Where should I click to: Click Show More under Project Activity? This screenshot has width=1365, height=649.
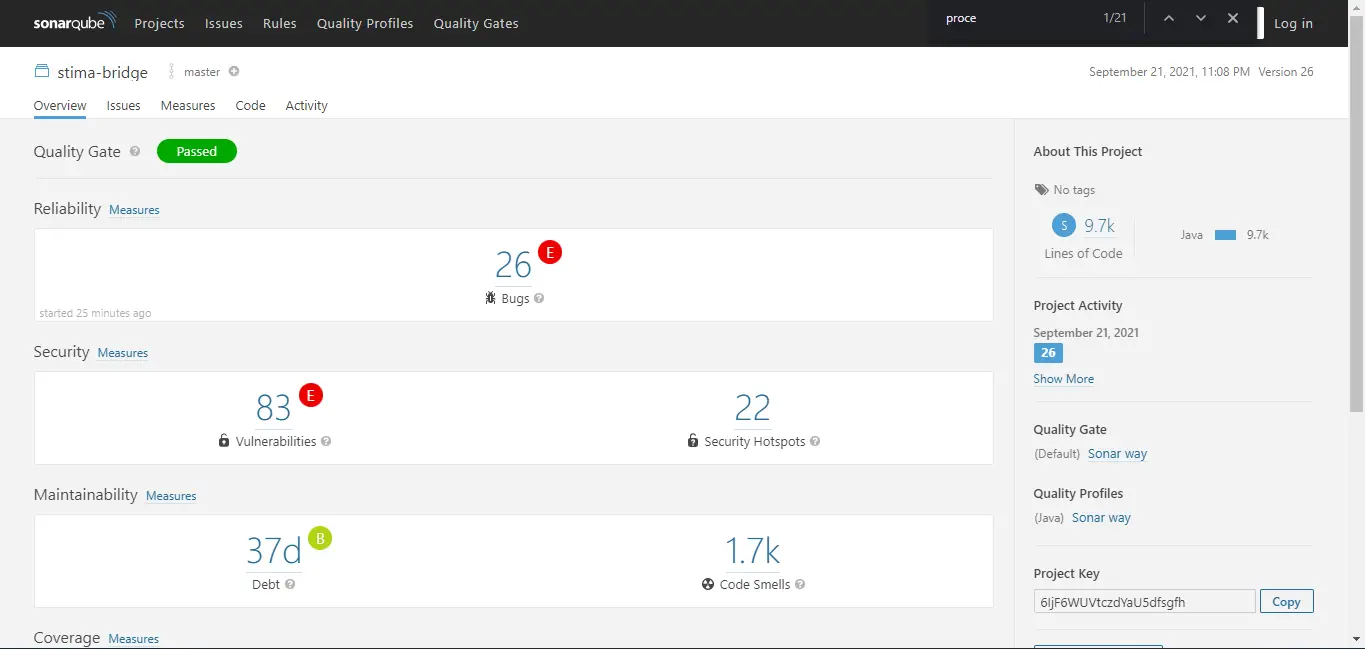(x=1063, y=379)
